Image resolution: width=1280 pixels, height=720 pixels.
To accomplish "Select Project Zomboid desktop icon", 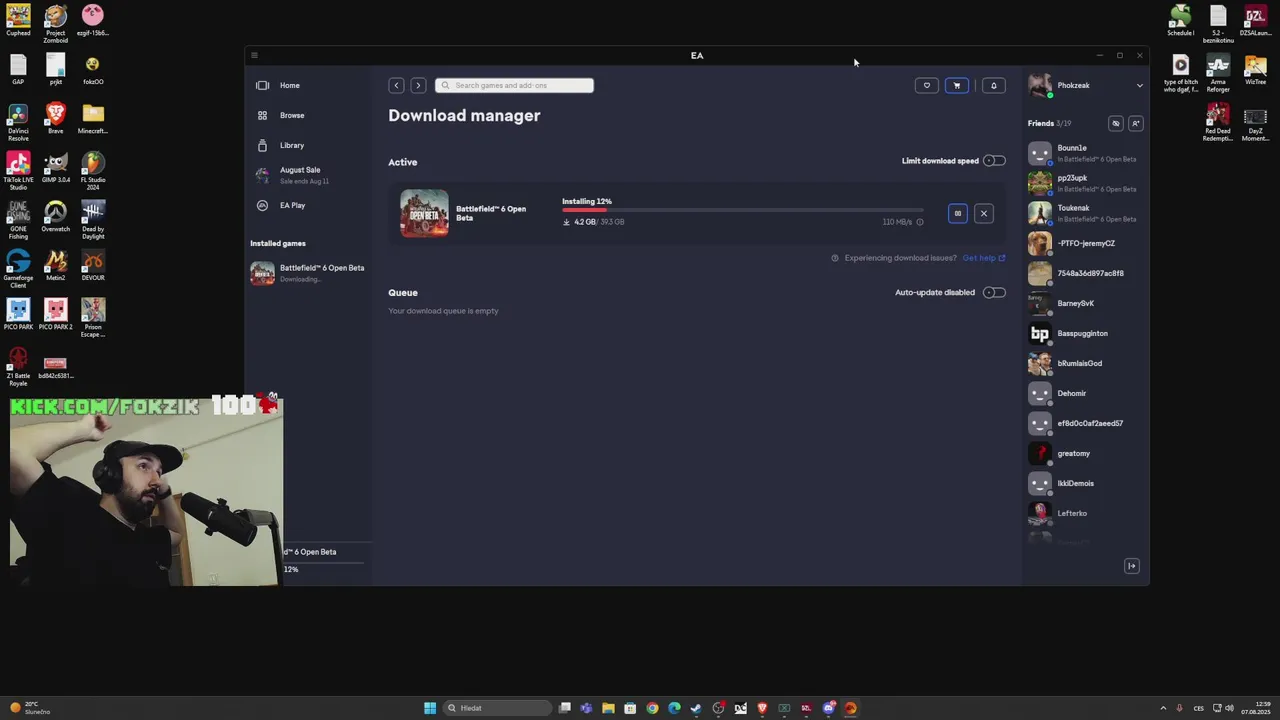I will (55, 24).
